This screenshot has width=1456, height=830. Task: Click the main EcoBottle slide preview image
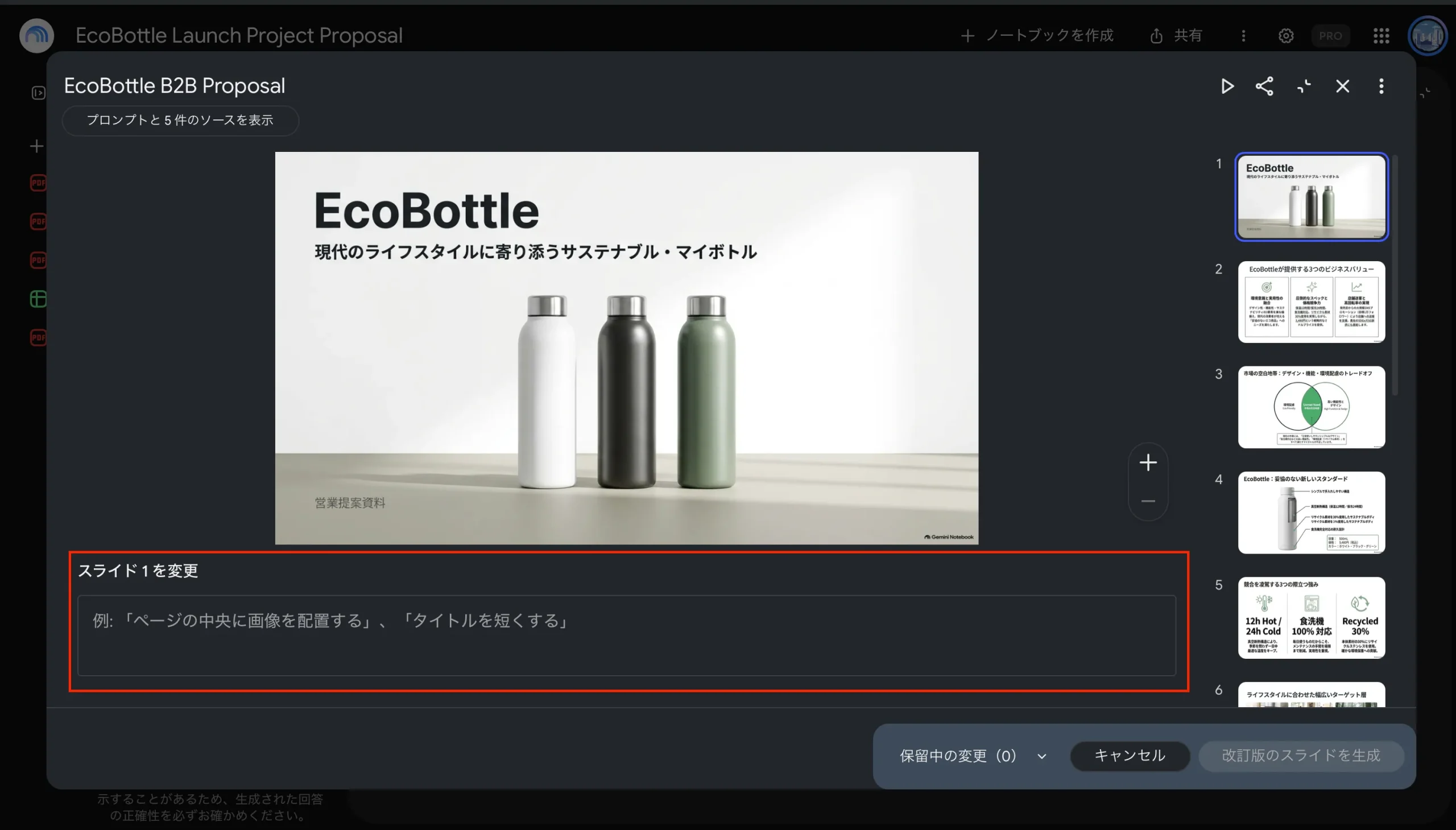(626, 348)
